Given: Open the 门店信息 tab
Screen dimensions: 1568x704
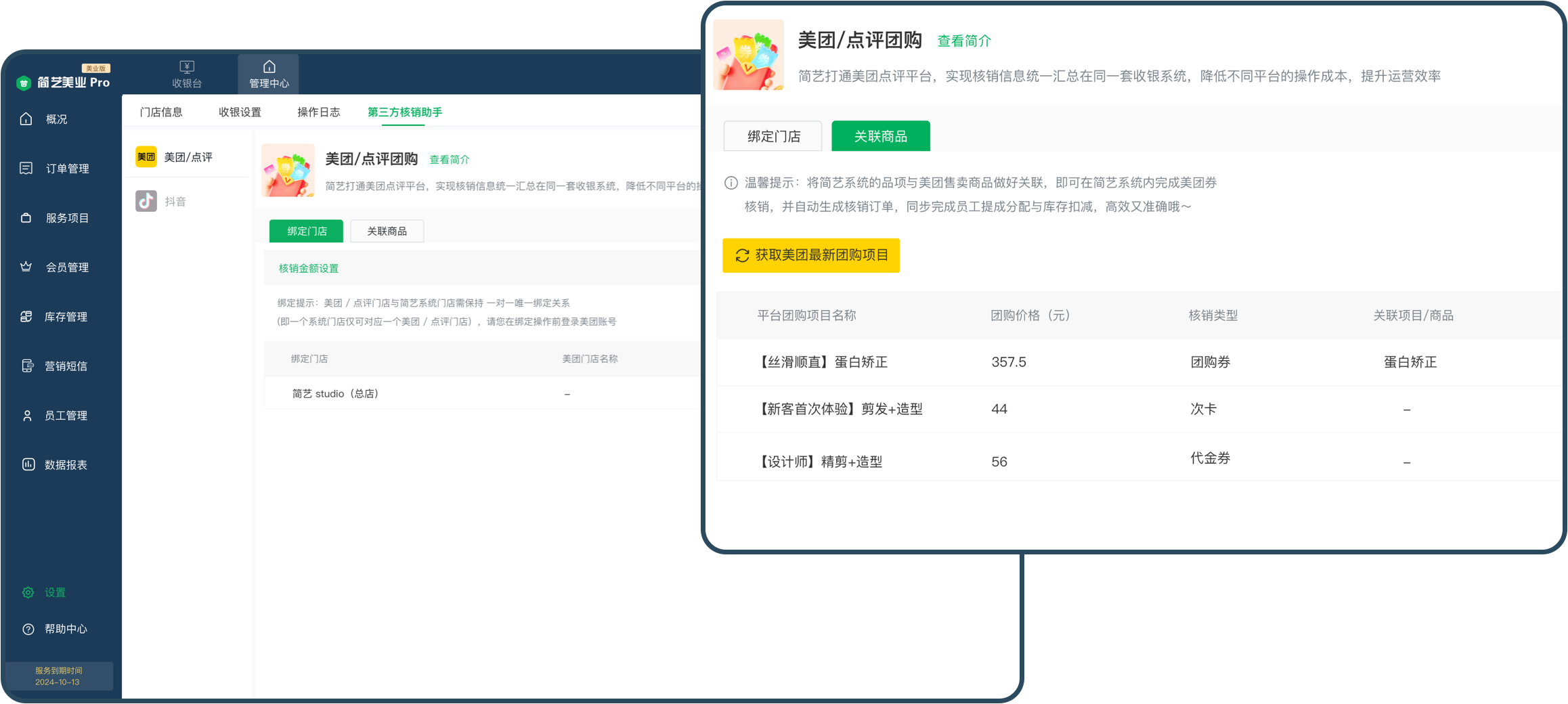Looking at the screenshot, I should (x=161, y=112).
